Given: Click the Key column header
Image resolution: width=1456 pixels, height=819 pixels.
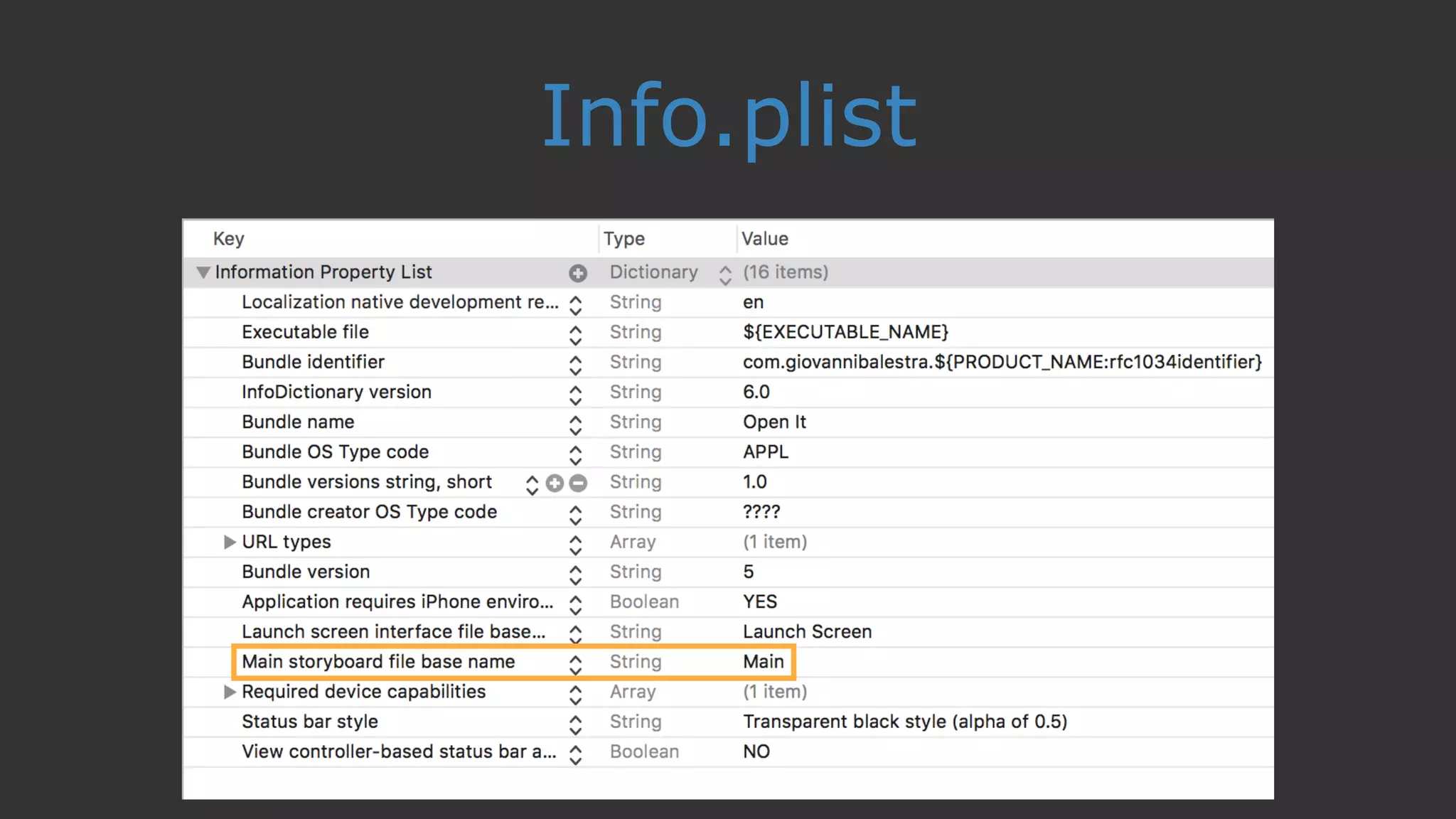Looking at the screenshot, I should (229, 239).
